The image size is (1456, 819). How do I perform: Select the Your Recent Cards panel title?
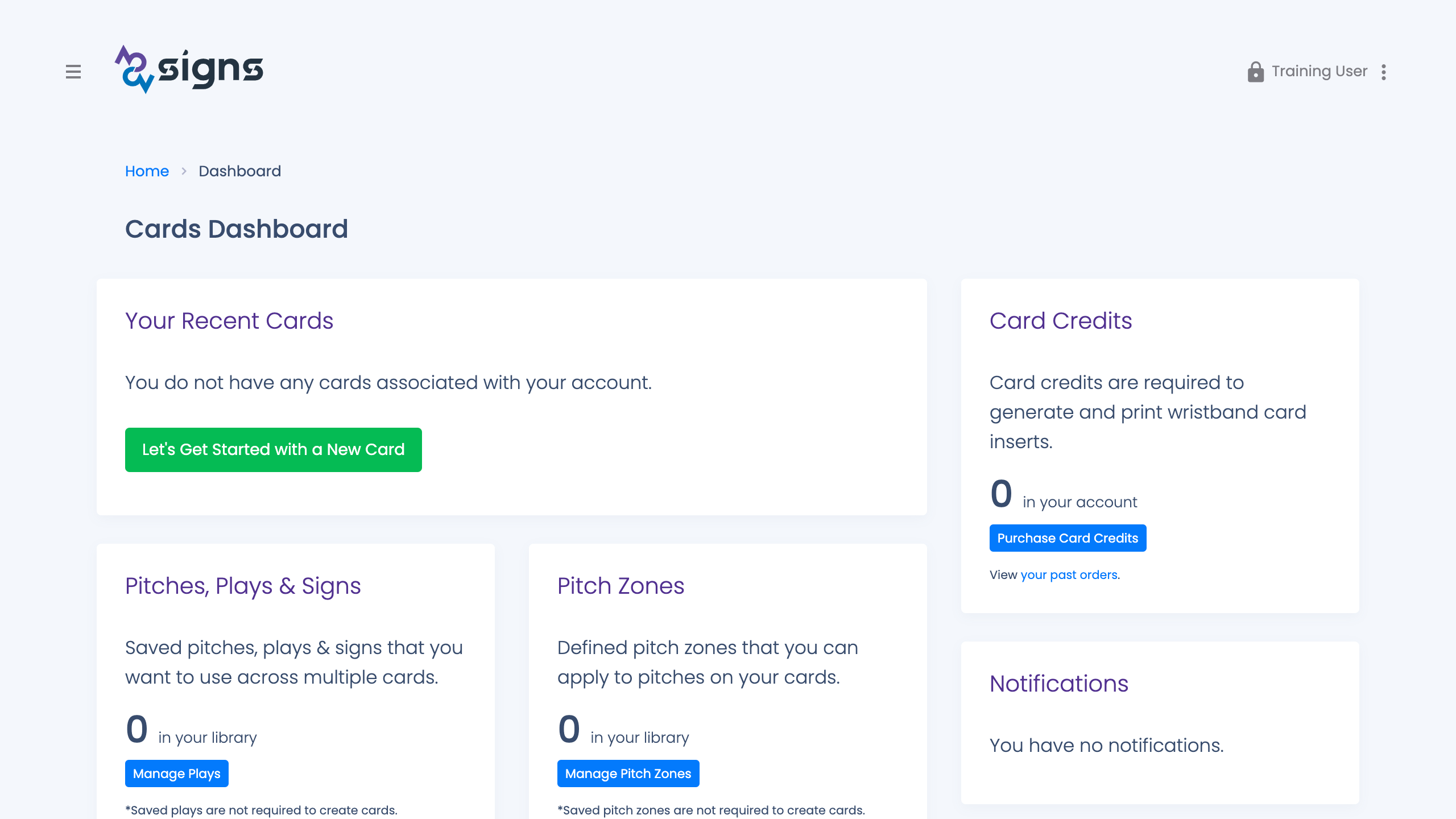229,320
